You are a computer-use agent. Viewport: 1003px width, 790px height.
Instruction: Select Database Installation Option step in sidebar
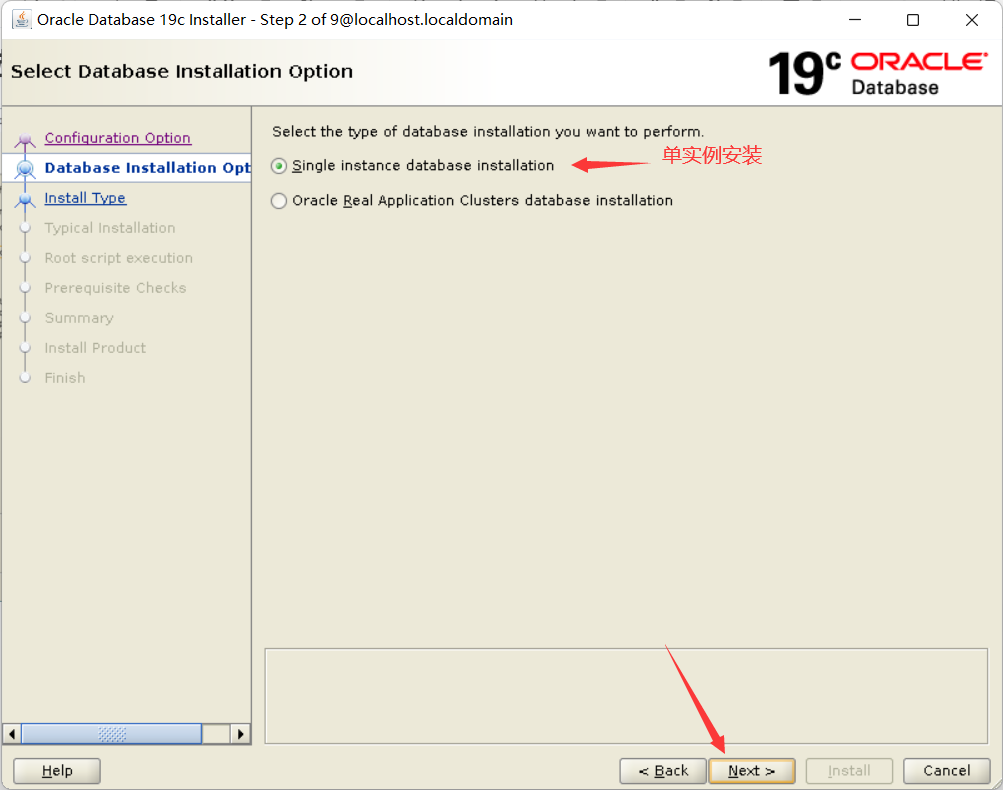147,168
